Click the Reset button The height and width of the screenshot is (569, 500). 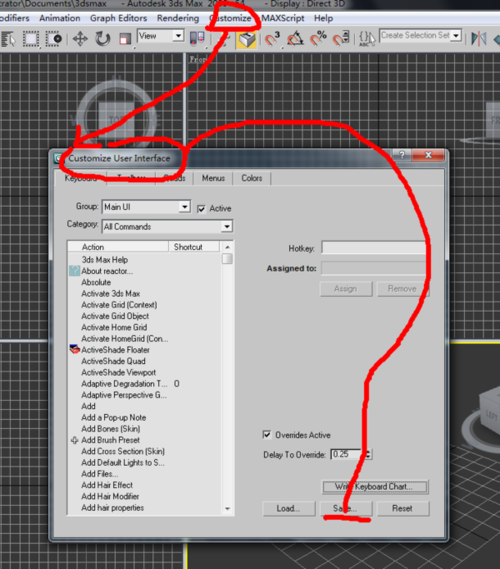pyautogui.click(x=403, y=508)
